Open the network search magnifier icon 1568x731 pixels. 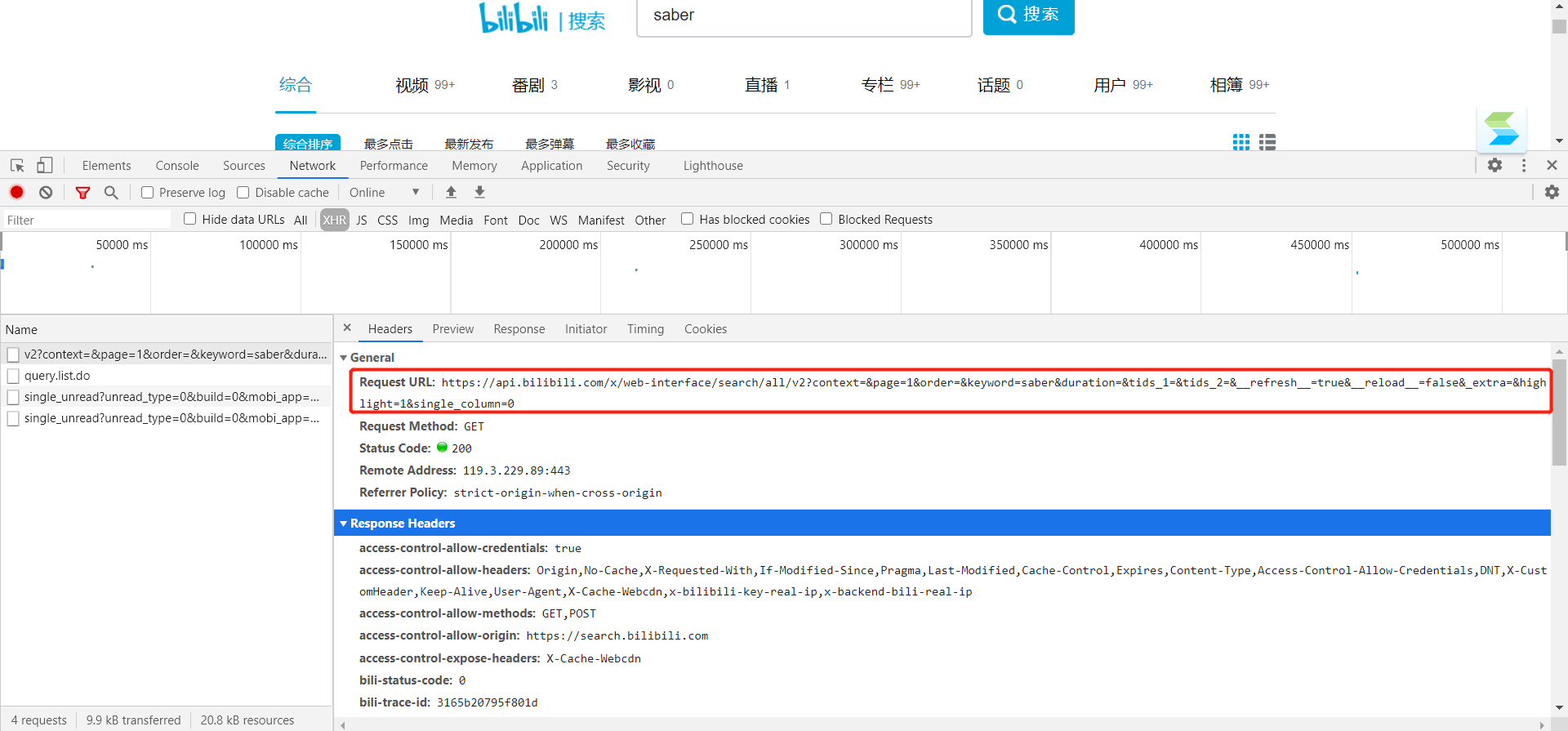coord(111,193)
